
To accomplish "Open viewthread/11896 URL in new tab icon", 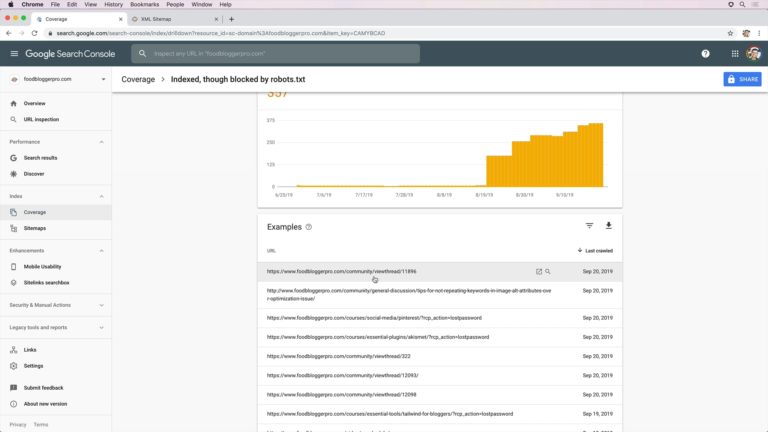I will click(539, 271).
